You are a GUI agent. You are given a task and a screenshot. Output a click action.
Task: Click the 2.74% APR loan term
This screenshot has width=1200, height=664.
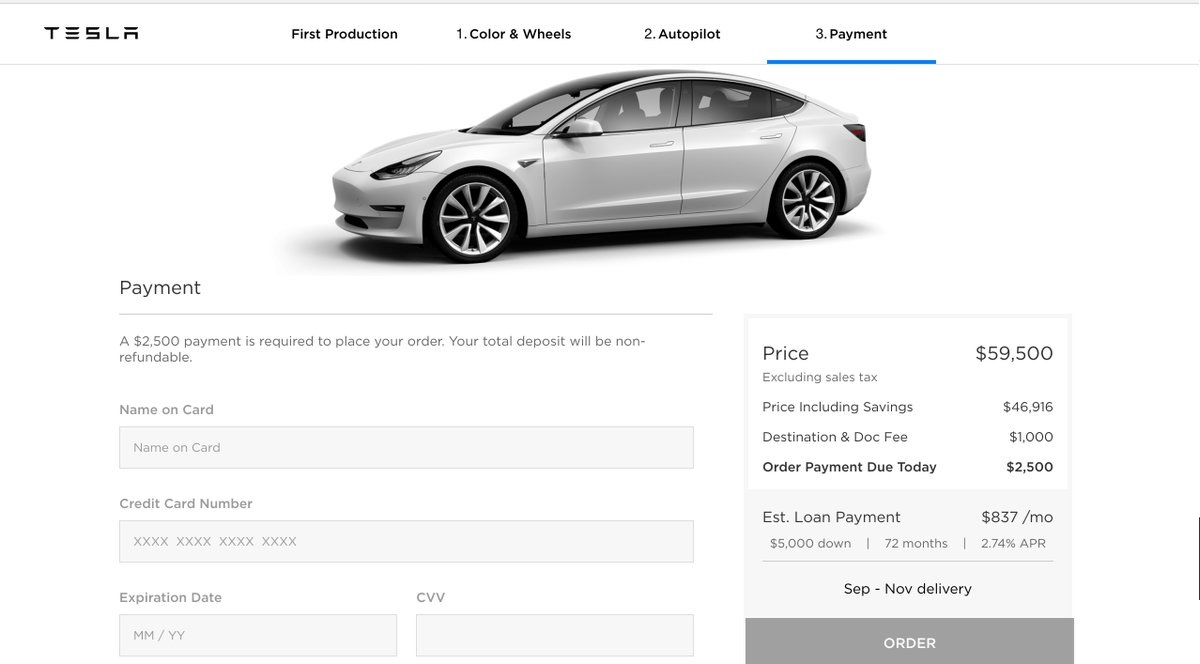(1013, 543)
